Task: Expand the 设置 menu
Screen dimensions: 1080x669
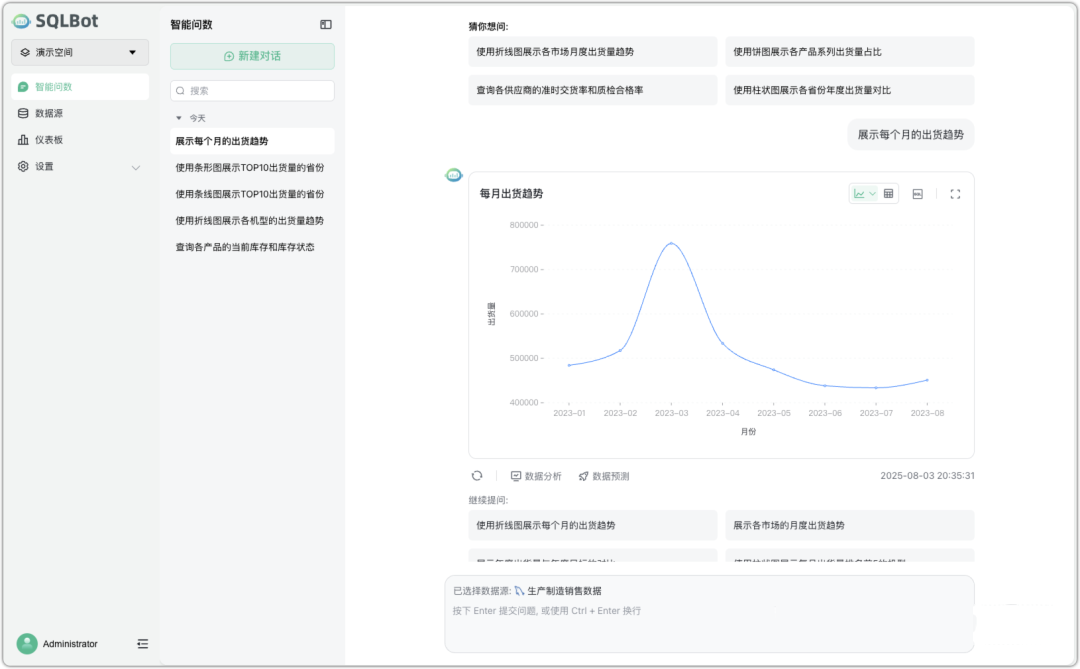Action: coord(80,167)
